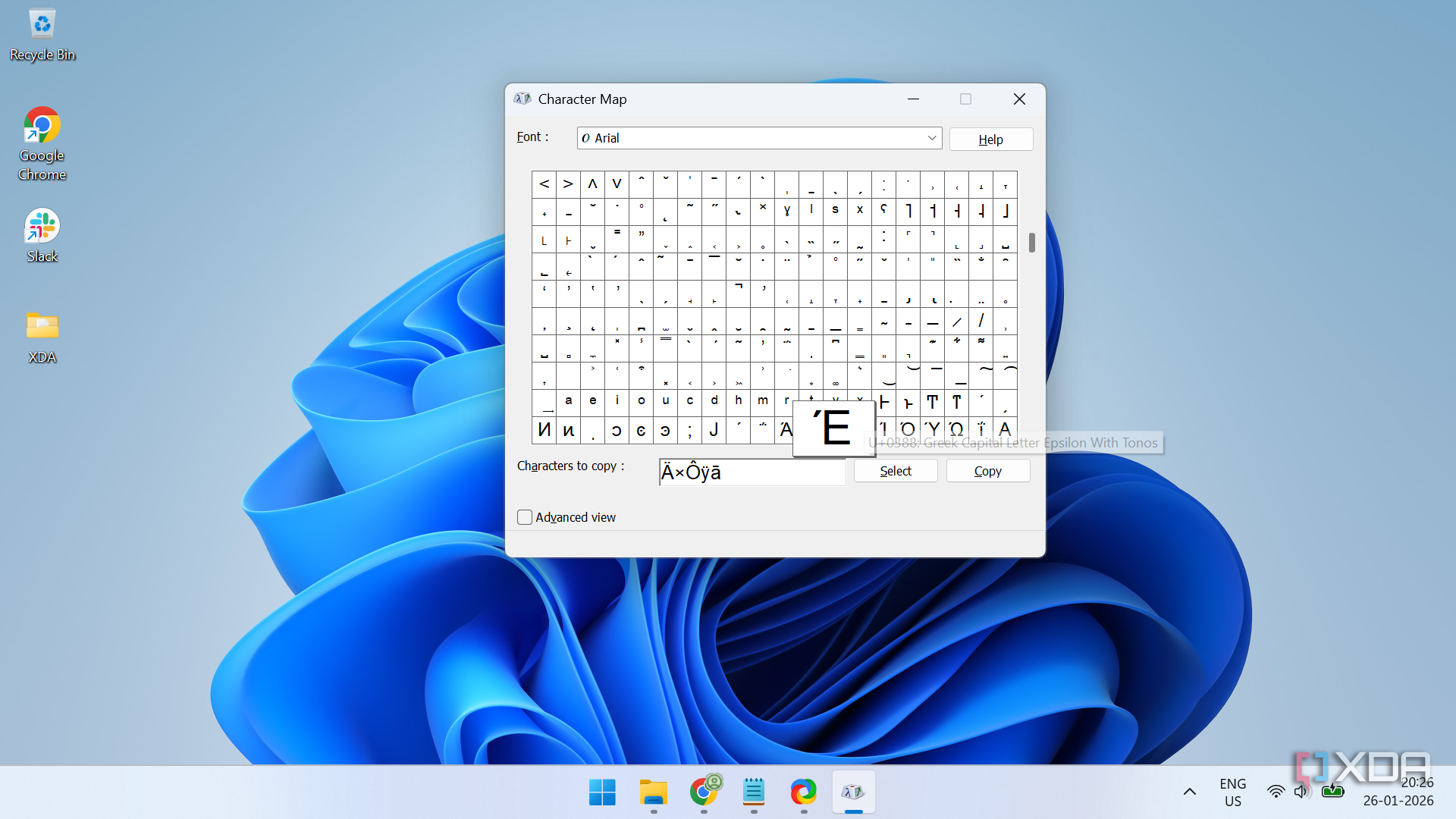Select the capital 'И' character cell
1456x819 pixels.
coord(544,430)
